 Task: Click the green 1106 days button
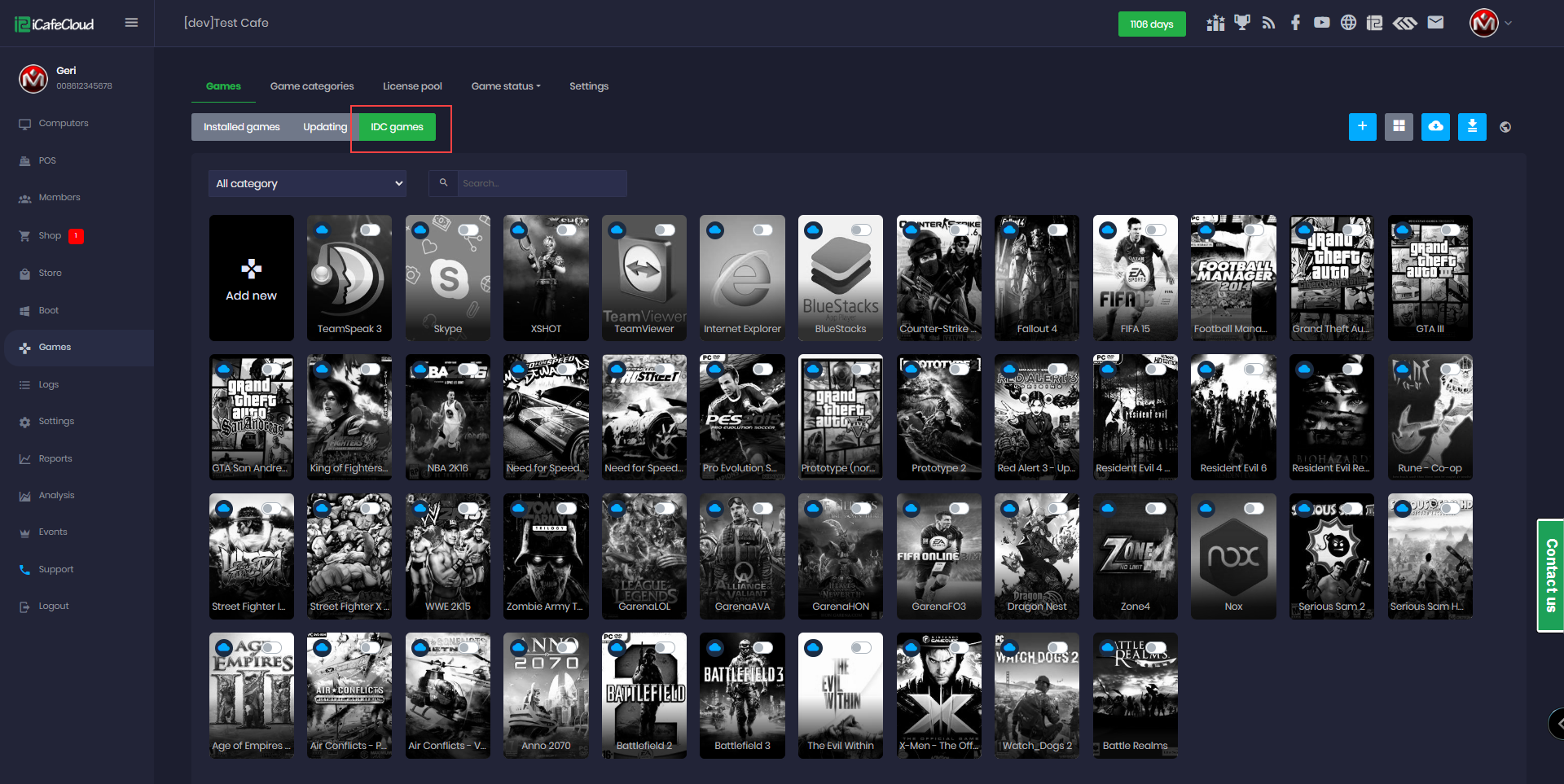[x=1152, y=24]
